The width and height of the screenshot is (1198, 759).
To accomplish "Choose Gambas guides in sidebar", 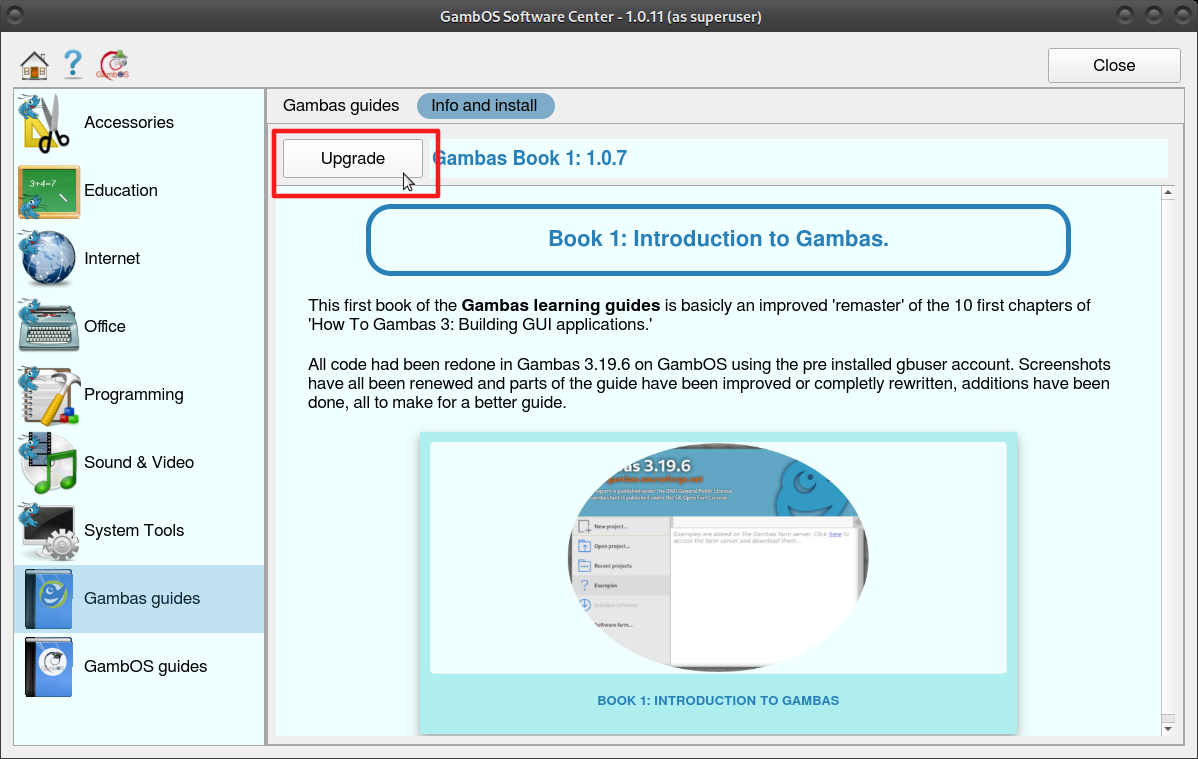I will coord(142,599).
